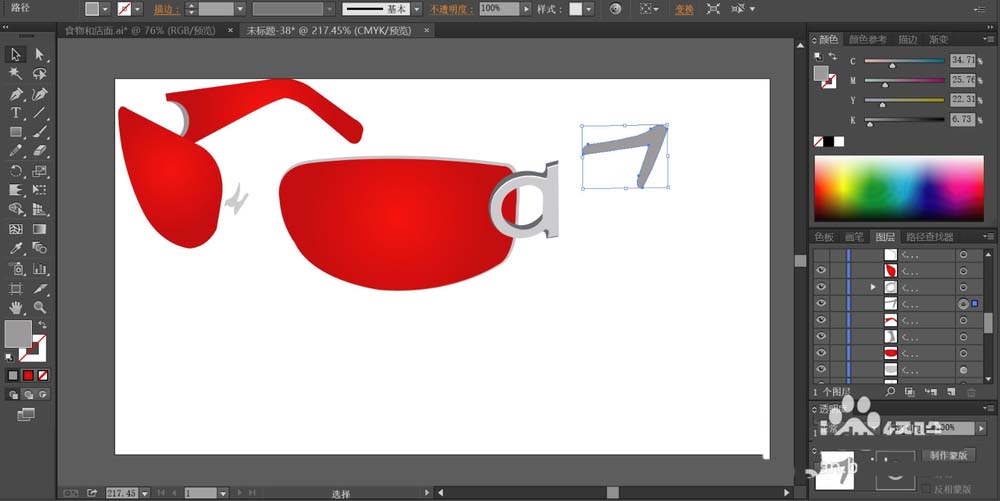The width and height of the screenshot is (1000, 501).
Task: Select the Free Transform tool
Action: point(40,190)
